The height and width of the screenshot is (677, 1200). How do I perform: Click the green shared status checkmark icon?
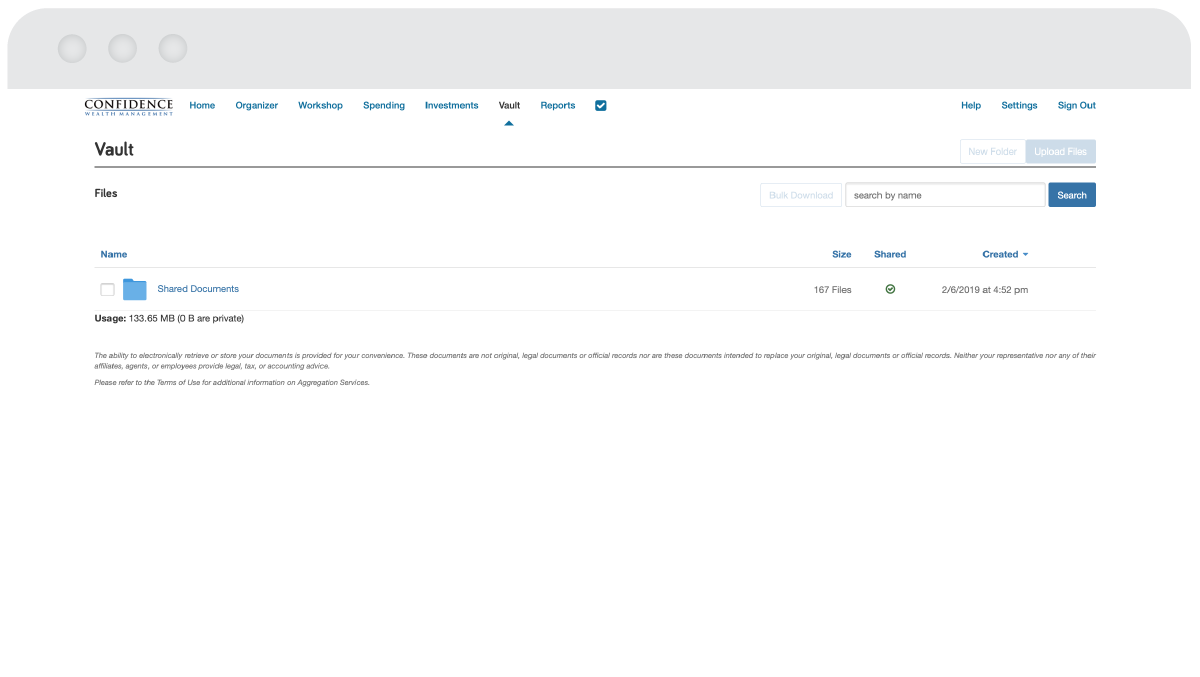(x=890, y=289)
